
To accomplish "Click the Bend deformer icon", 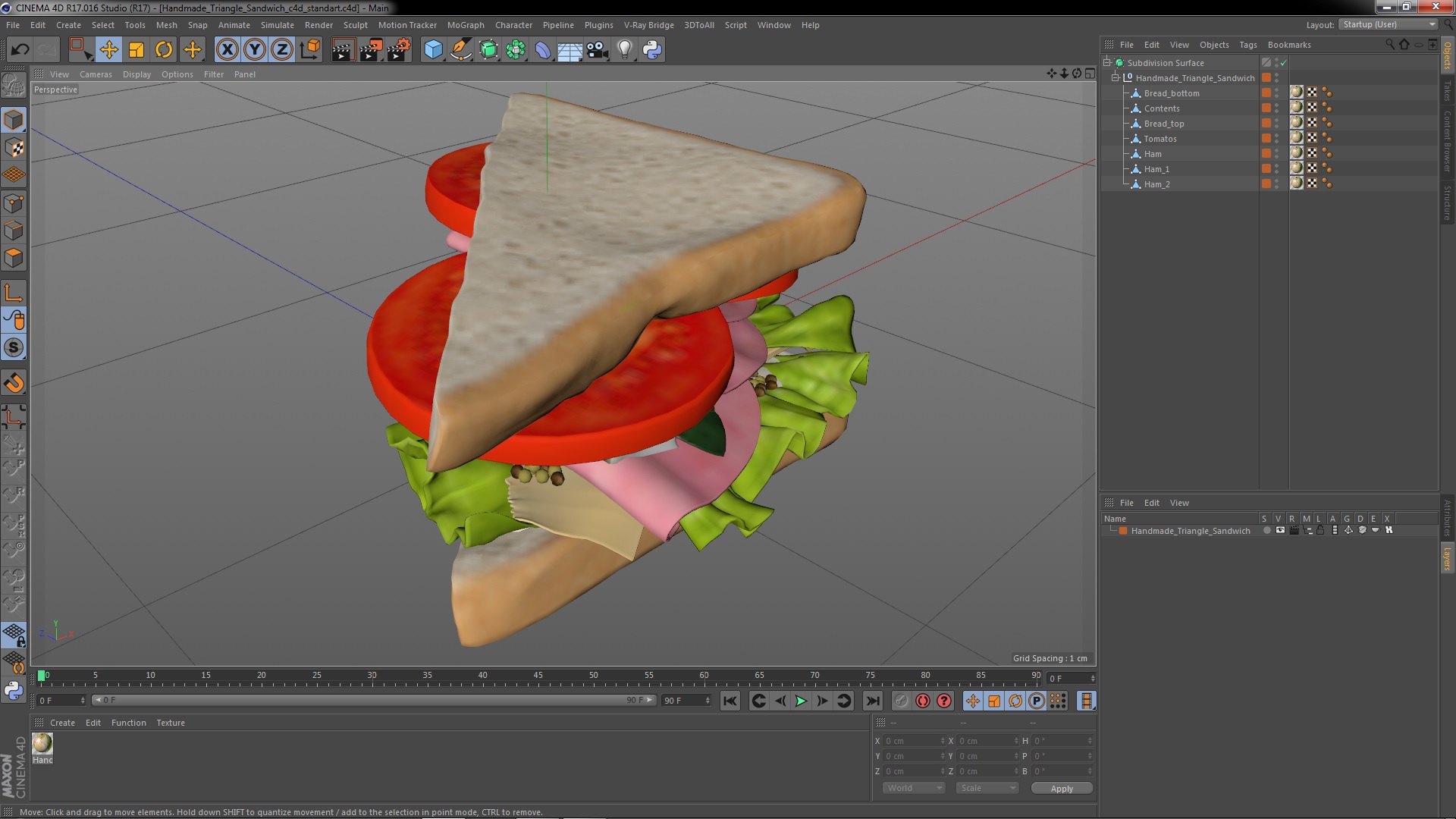I will click(x=543, y=50).
